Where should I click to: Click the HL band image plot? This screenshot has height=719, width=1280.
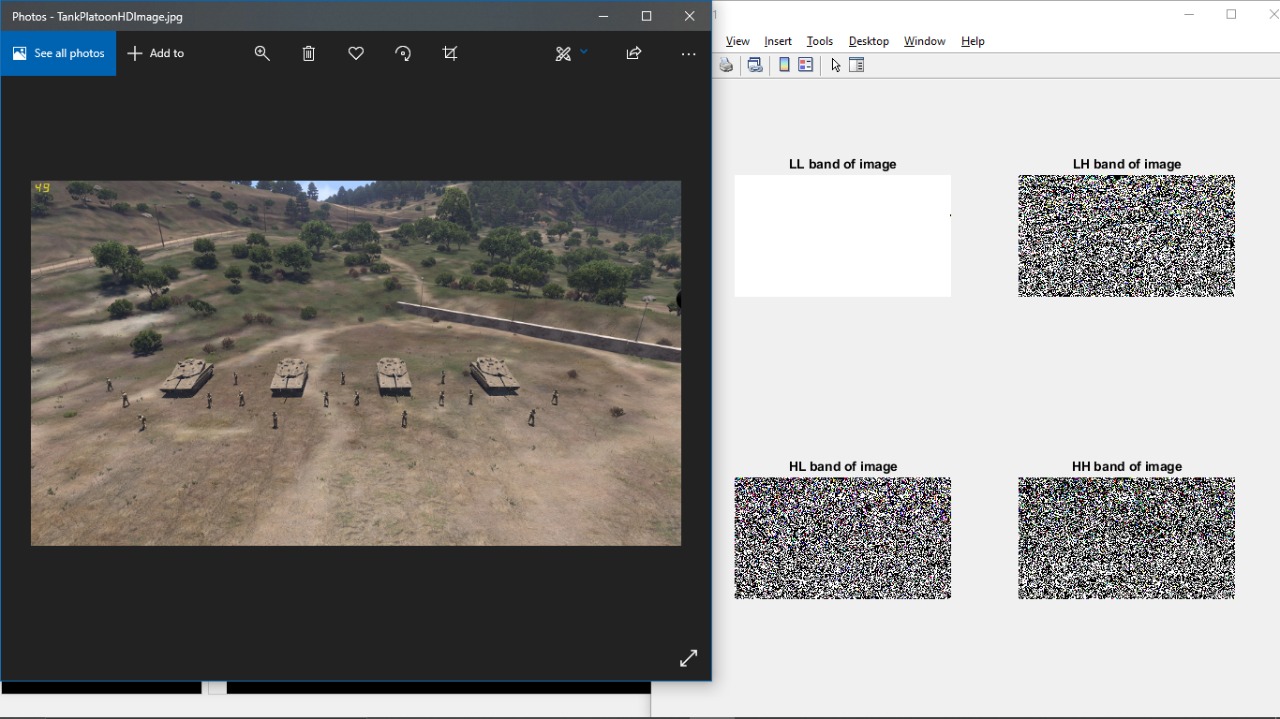pyautogui.click(x=843, y=538)
